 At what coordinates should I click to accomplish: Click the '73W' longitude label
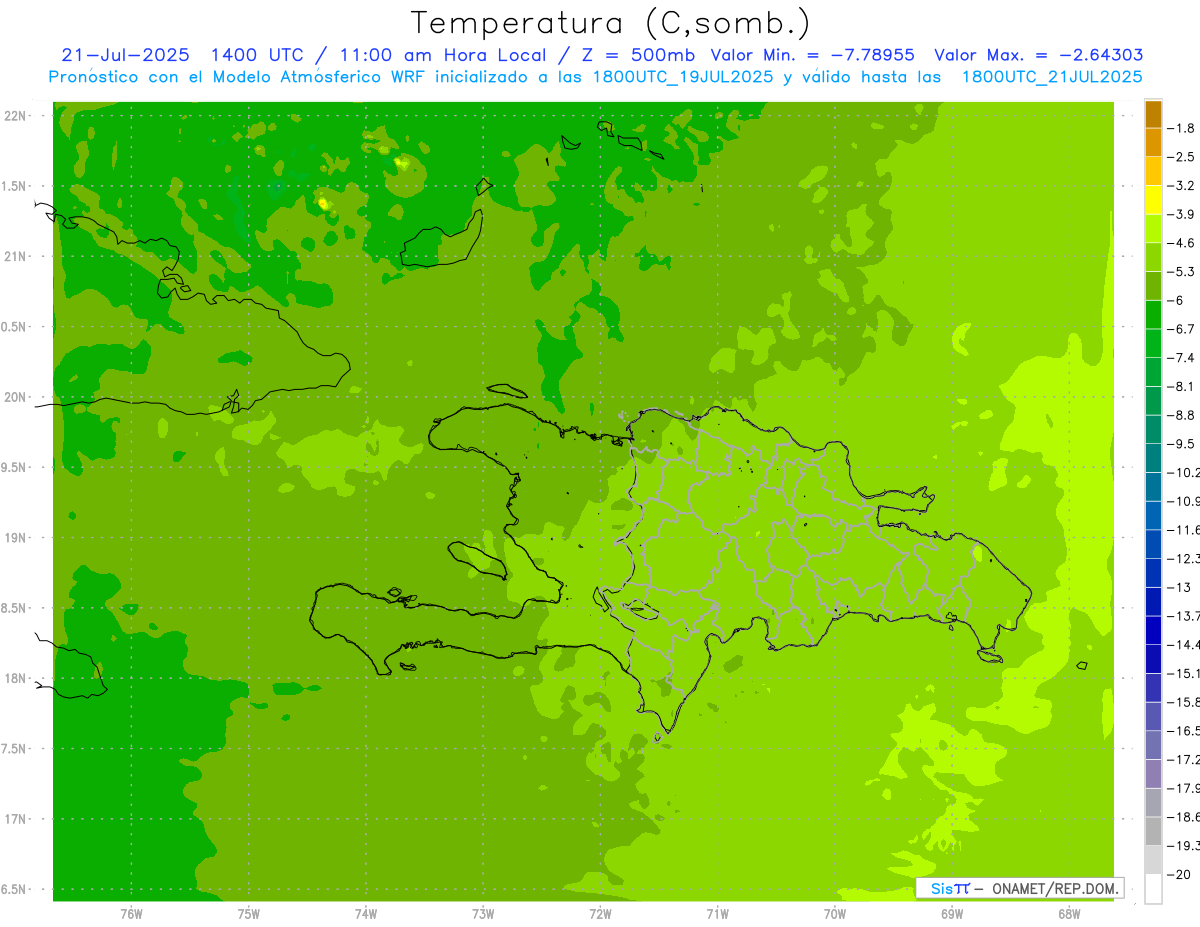pos(483,914)
